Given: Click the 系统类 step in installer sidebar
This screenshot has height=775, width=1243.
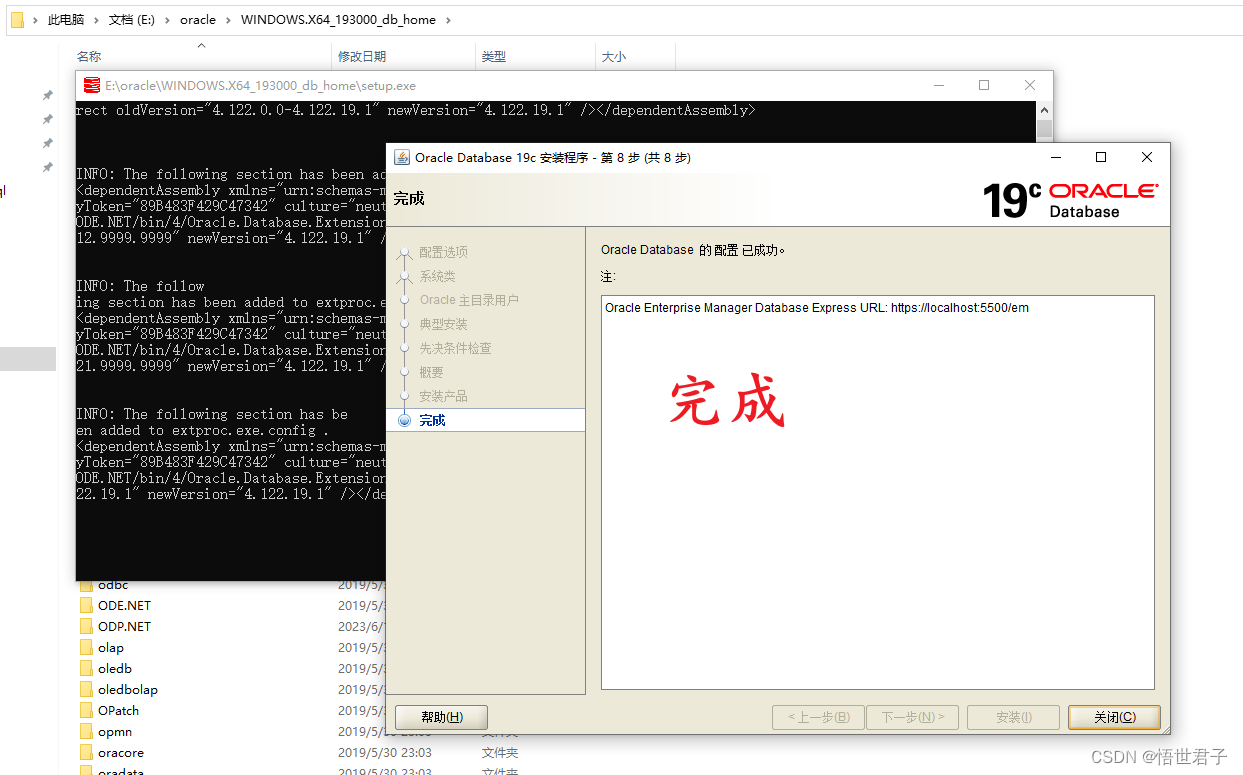Looking at the screenshot, I should [x=437, y=276].
